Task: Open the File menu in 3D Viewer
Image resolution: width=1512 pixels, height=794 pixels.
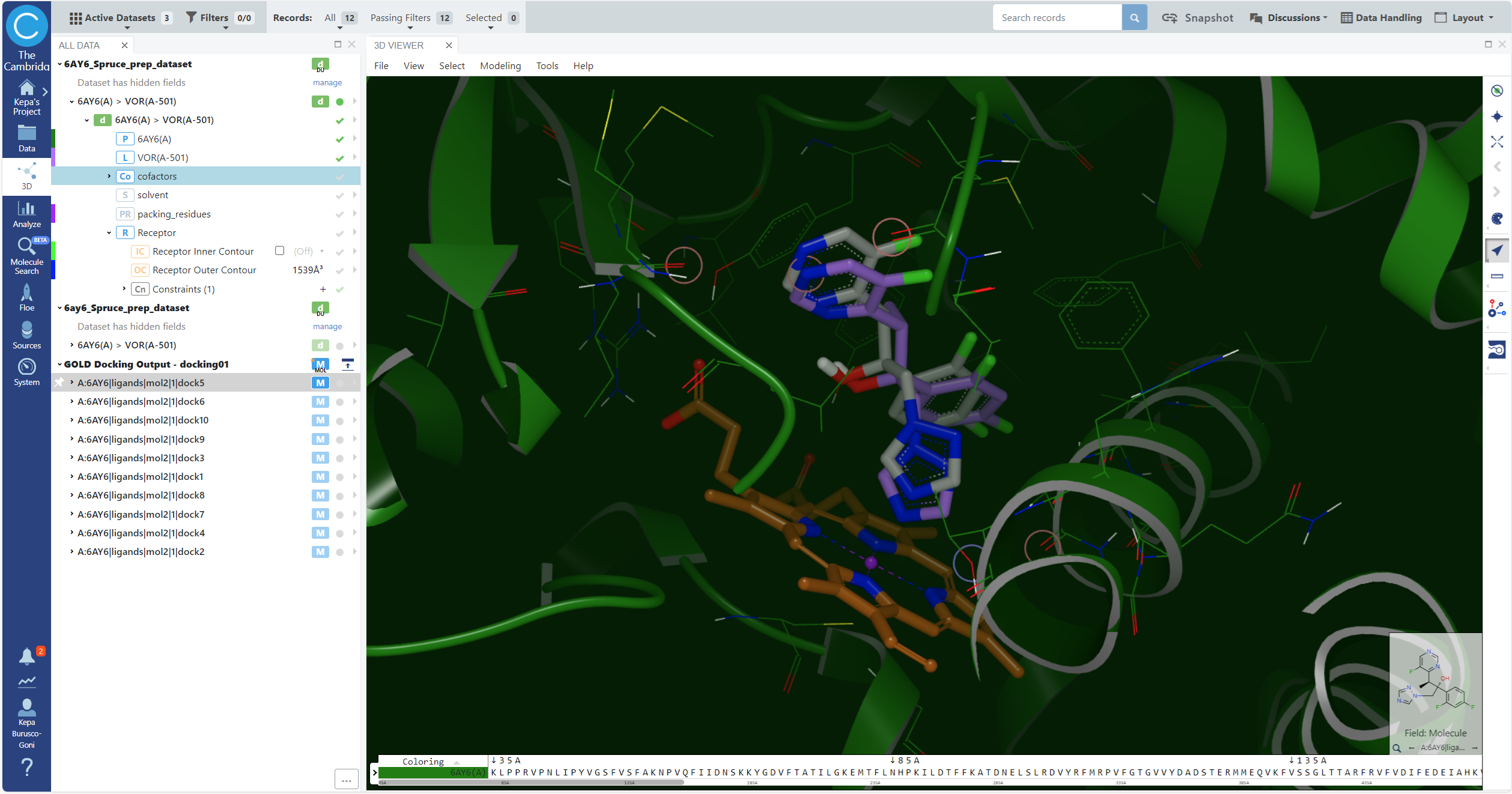Action: point(381,65)
